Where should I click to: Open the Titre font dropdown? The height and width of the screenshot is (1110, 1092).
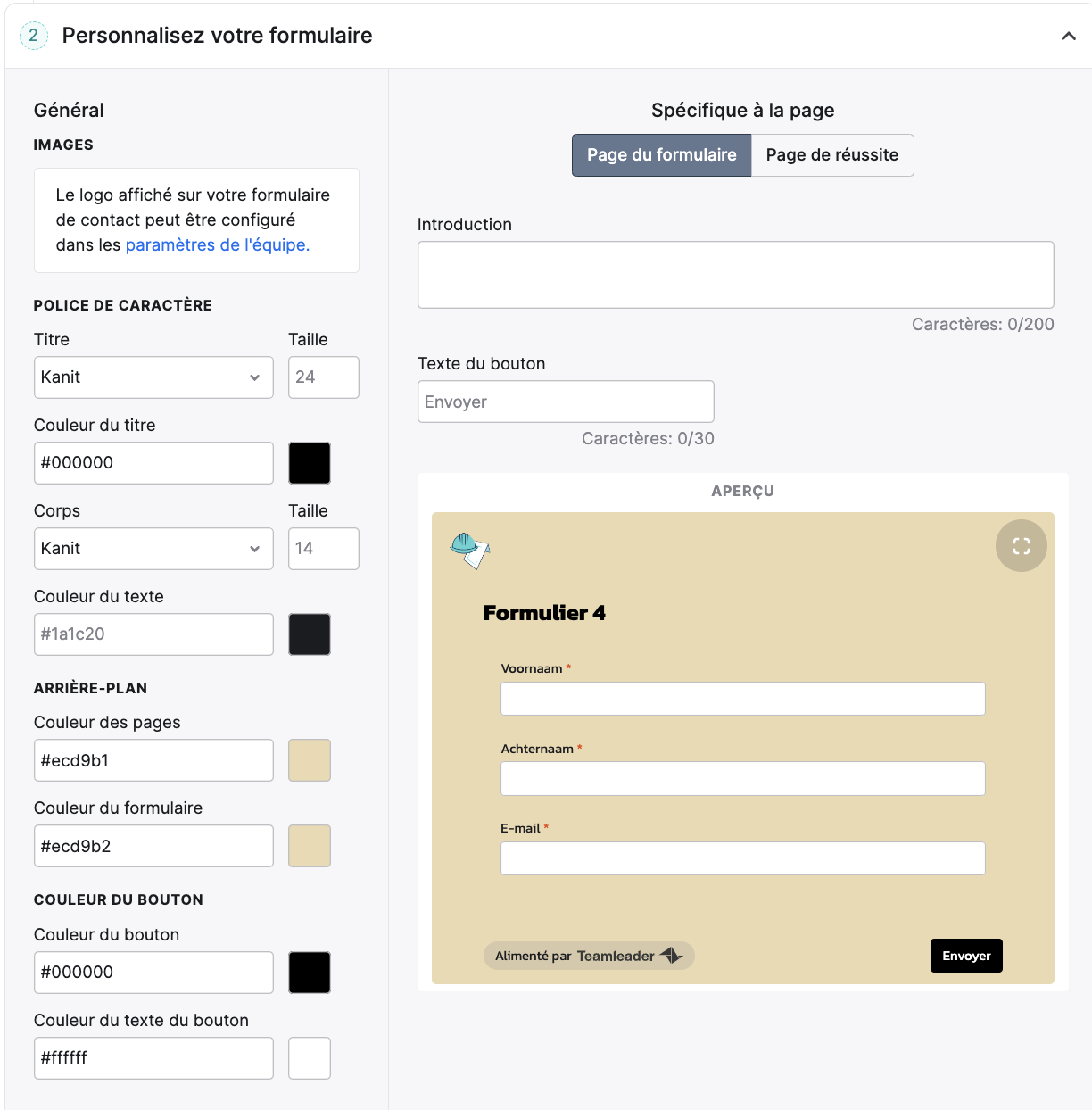153,377
